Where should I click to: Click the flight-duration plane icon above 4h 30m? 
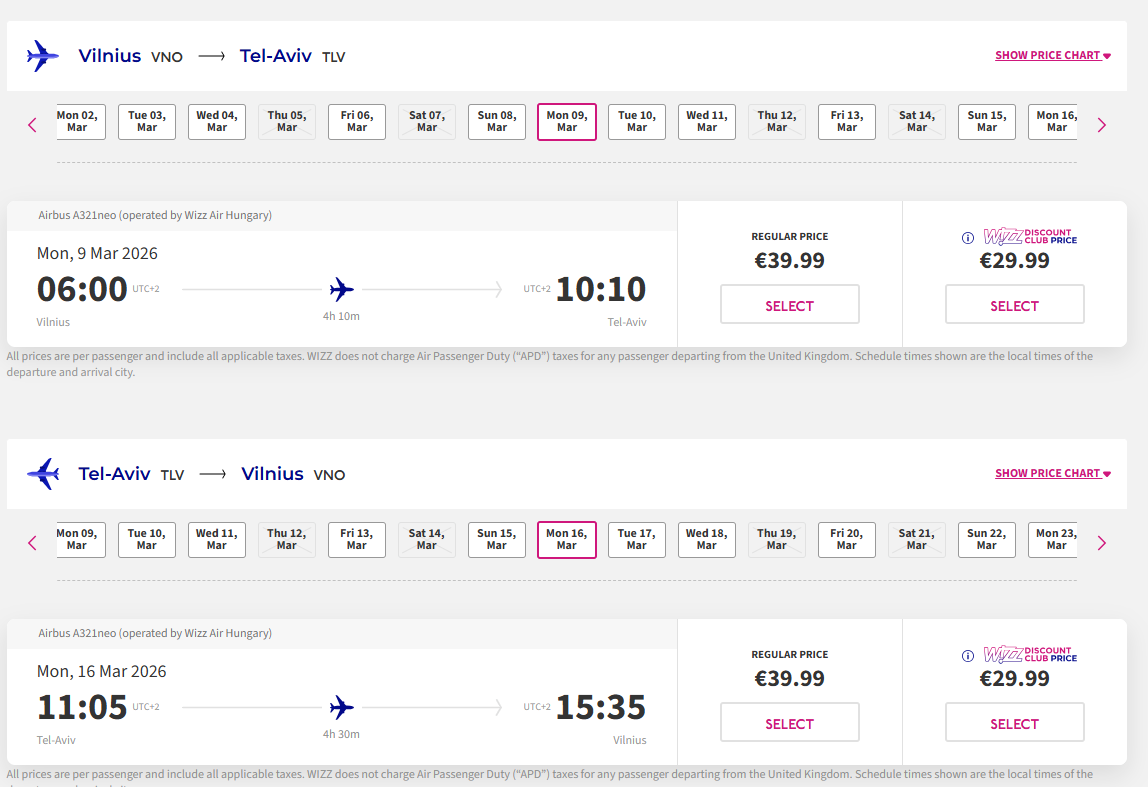point(342,708)
